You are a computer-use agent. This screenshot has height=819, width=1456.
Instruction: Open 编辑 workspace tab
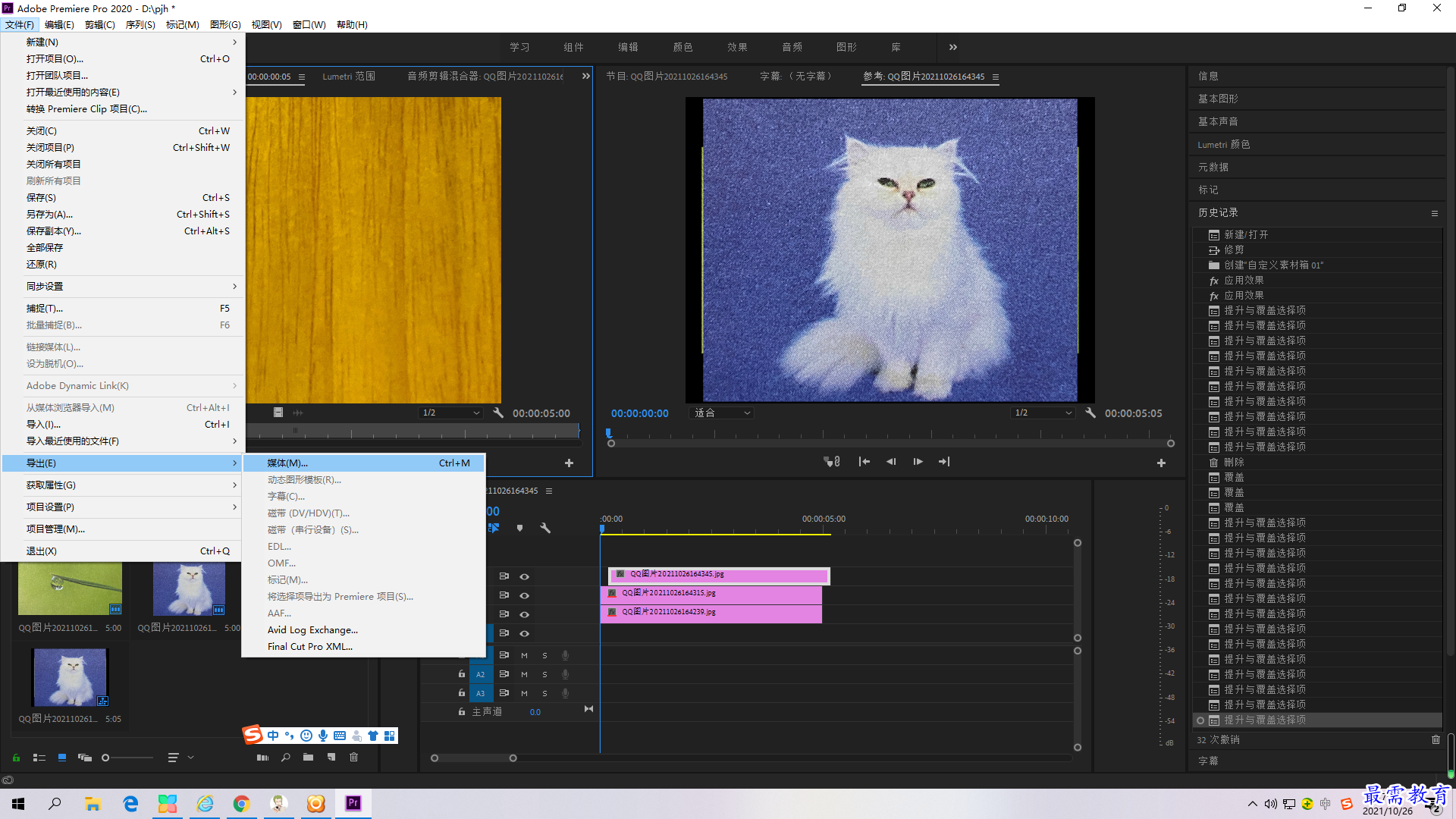pyautogui.click(x=628, y=47)
